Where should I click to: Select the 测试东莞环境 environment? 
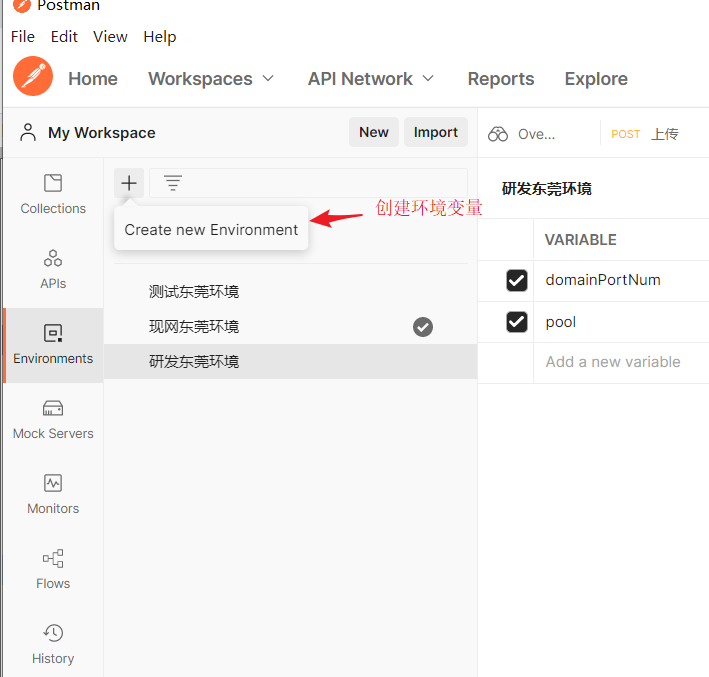coord(291,292)
